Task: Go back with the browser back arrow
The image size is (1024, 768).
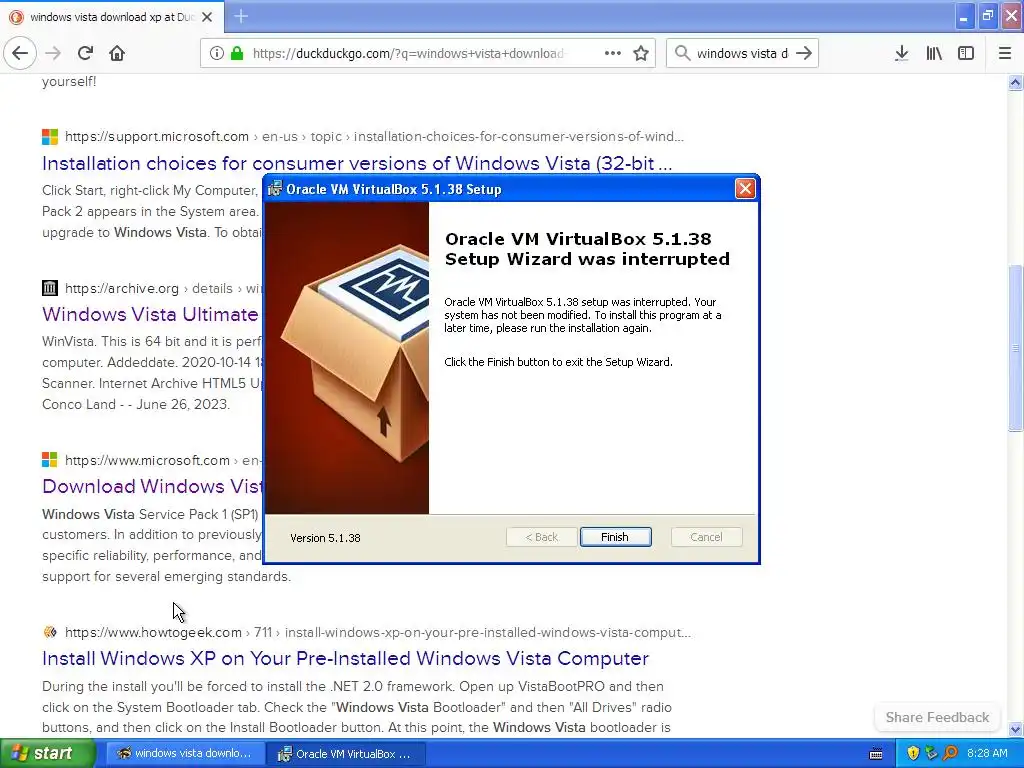Action: [x=20, y=53]
